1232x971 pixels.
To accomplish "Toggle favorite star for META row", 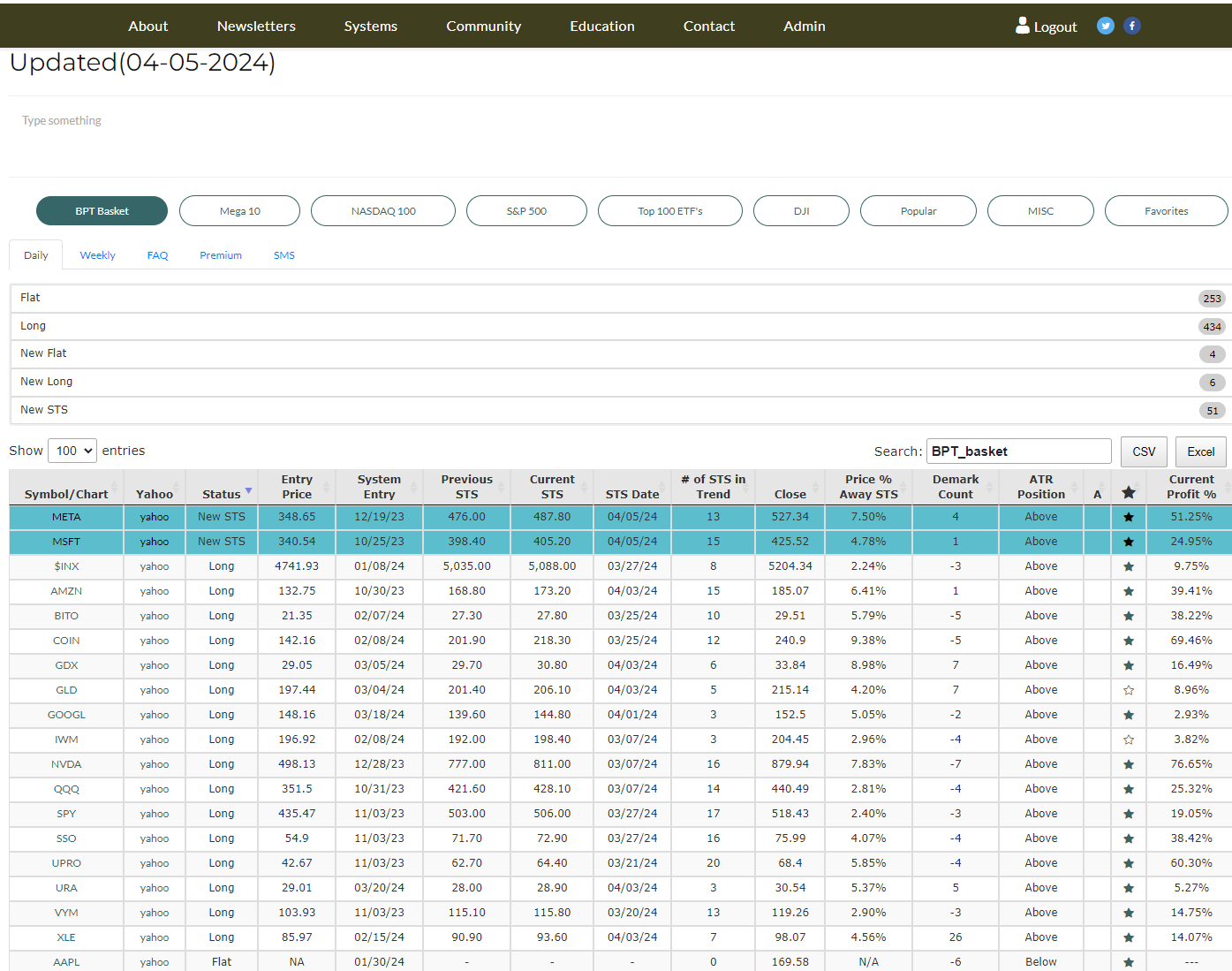I will [1128, 517].
